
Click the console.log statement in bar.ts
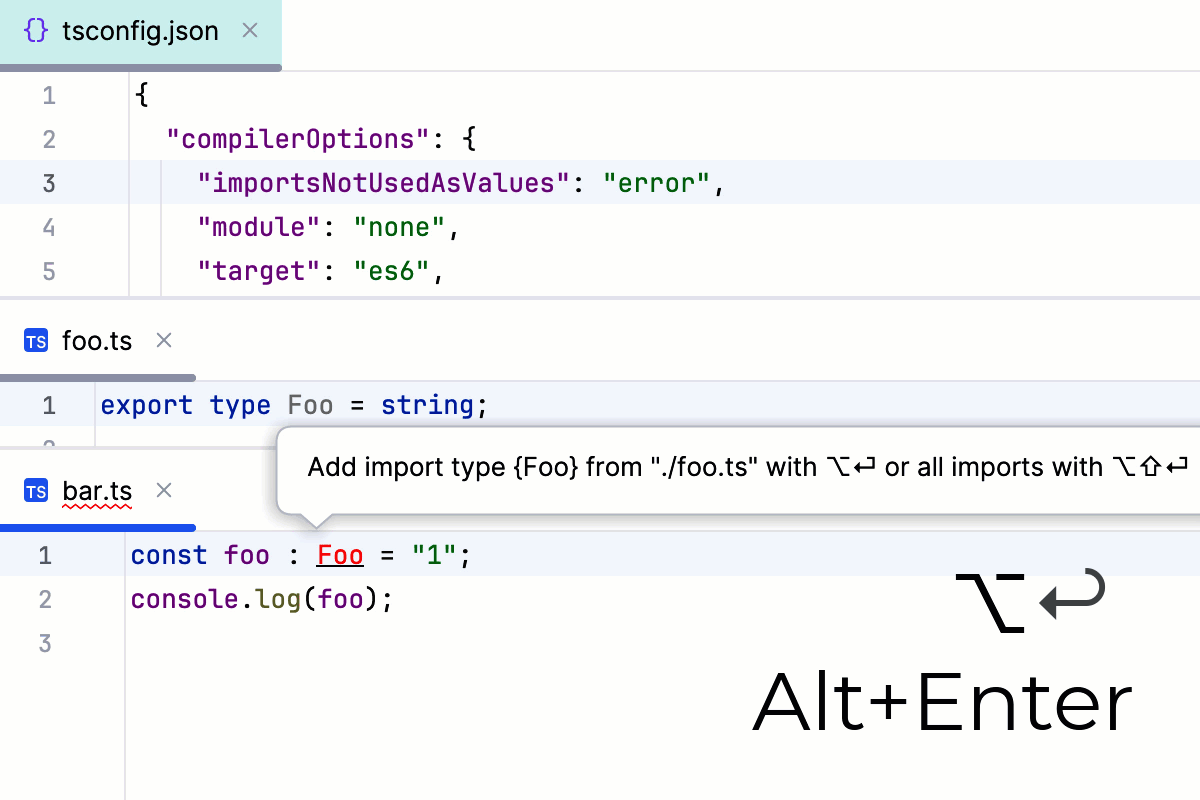[260, 598]
